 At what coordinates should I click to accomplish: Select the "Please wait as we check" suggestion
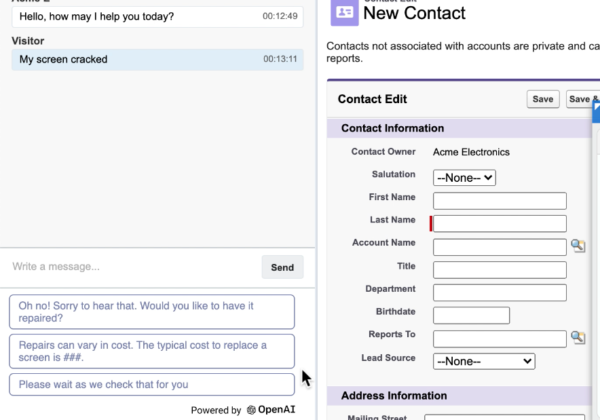click(x=152, y=384)
